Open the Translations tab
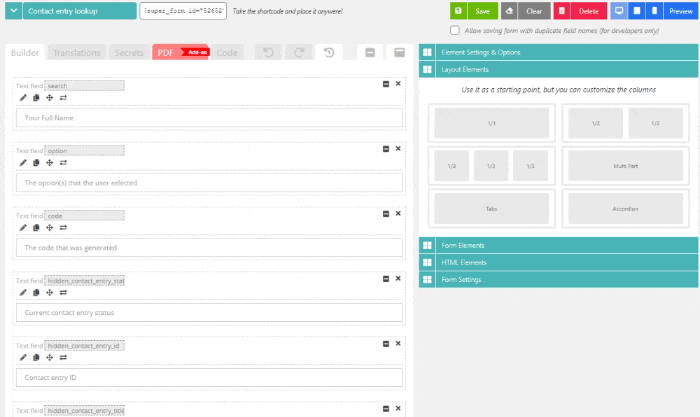This screenshot has height=417, width=700. pyautogui.click(x=77, y=53)
